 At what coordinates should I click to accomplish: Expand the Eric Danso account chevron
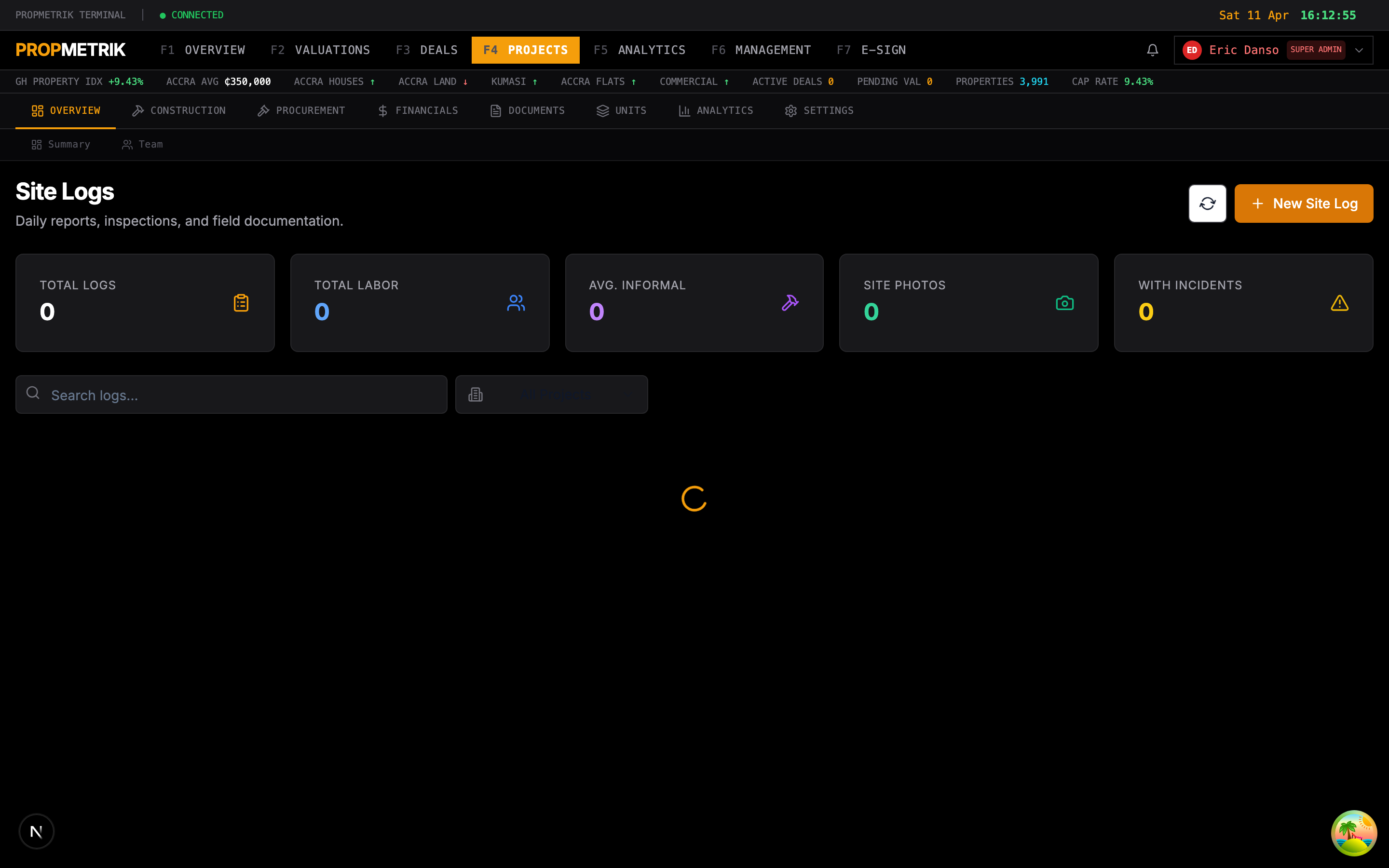[1359, 50]
